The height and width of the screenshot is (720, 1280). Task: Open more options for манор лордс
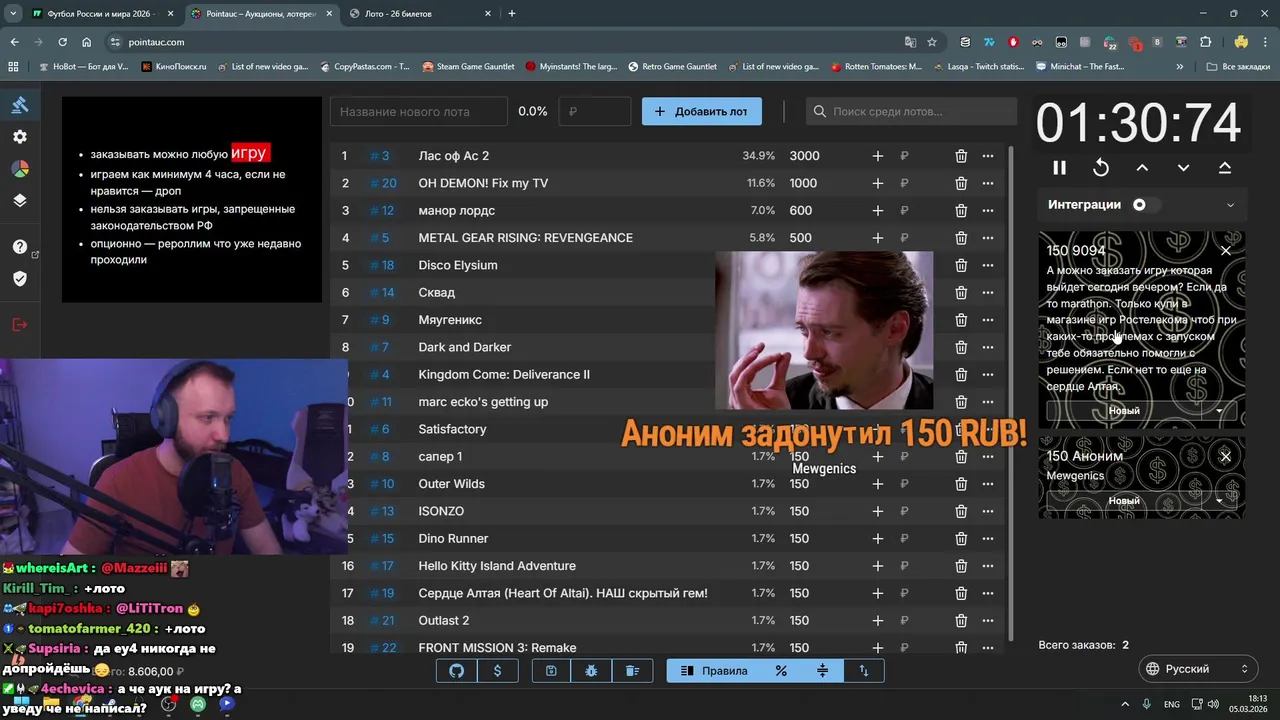pos(988,211)
